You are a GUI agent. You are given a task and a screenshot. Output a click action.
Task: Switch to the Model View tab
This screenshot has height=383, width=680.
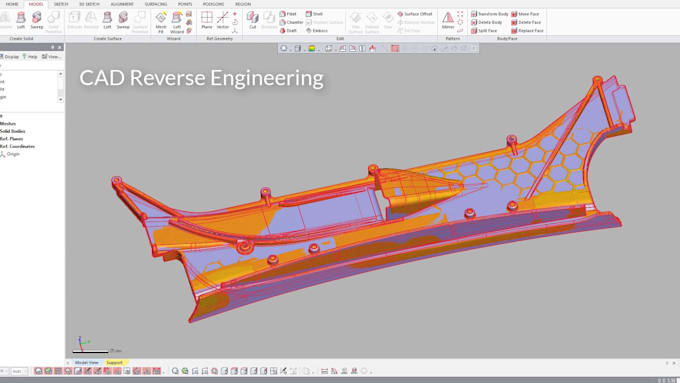coord(87,362)
